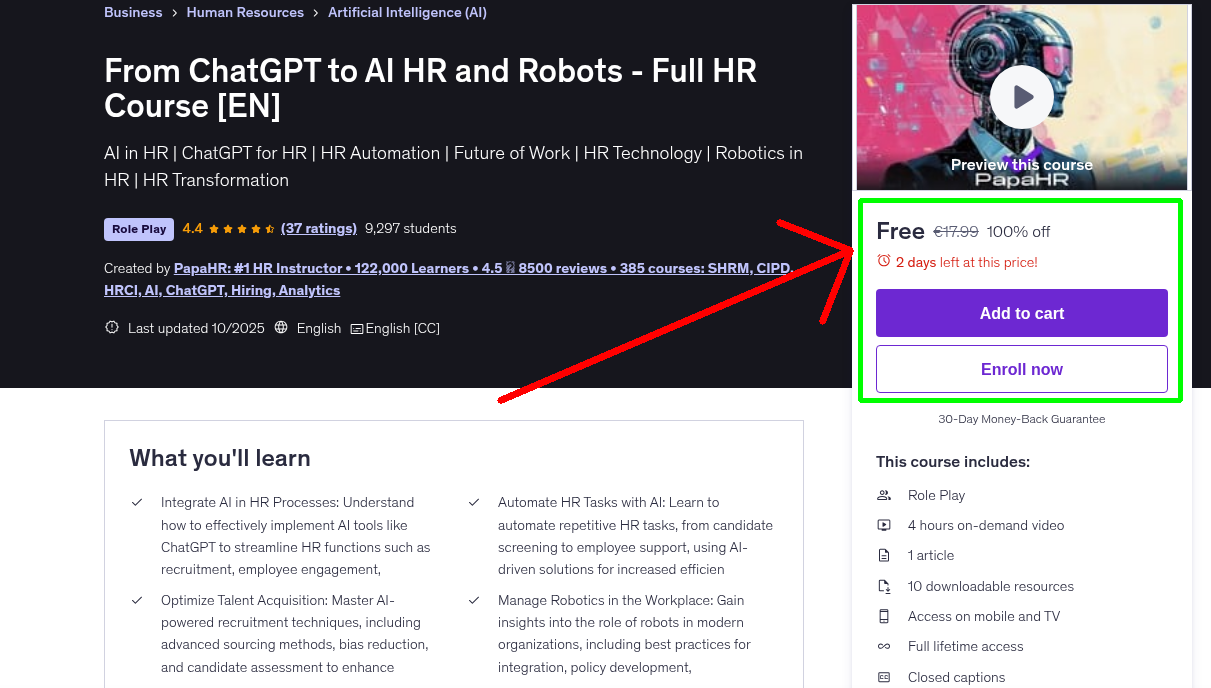Screen dimensions: 1211x688
Task: Open the (37 ratings) reviews link
Action: point(318,228)
